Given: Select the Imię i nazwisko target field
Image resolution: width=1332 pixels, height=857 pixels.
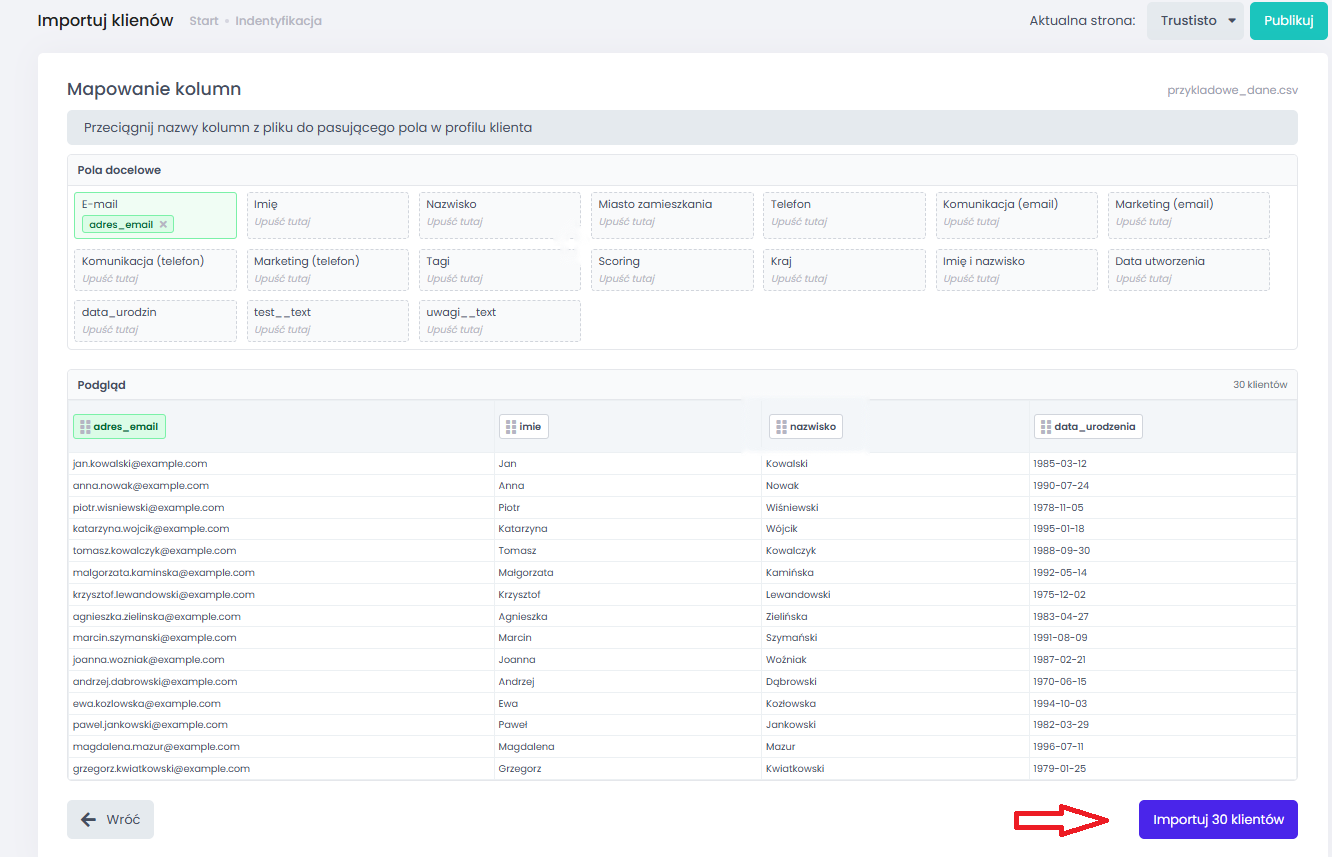Looking at the screenshot, I should 1017,270.
